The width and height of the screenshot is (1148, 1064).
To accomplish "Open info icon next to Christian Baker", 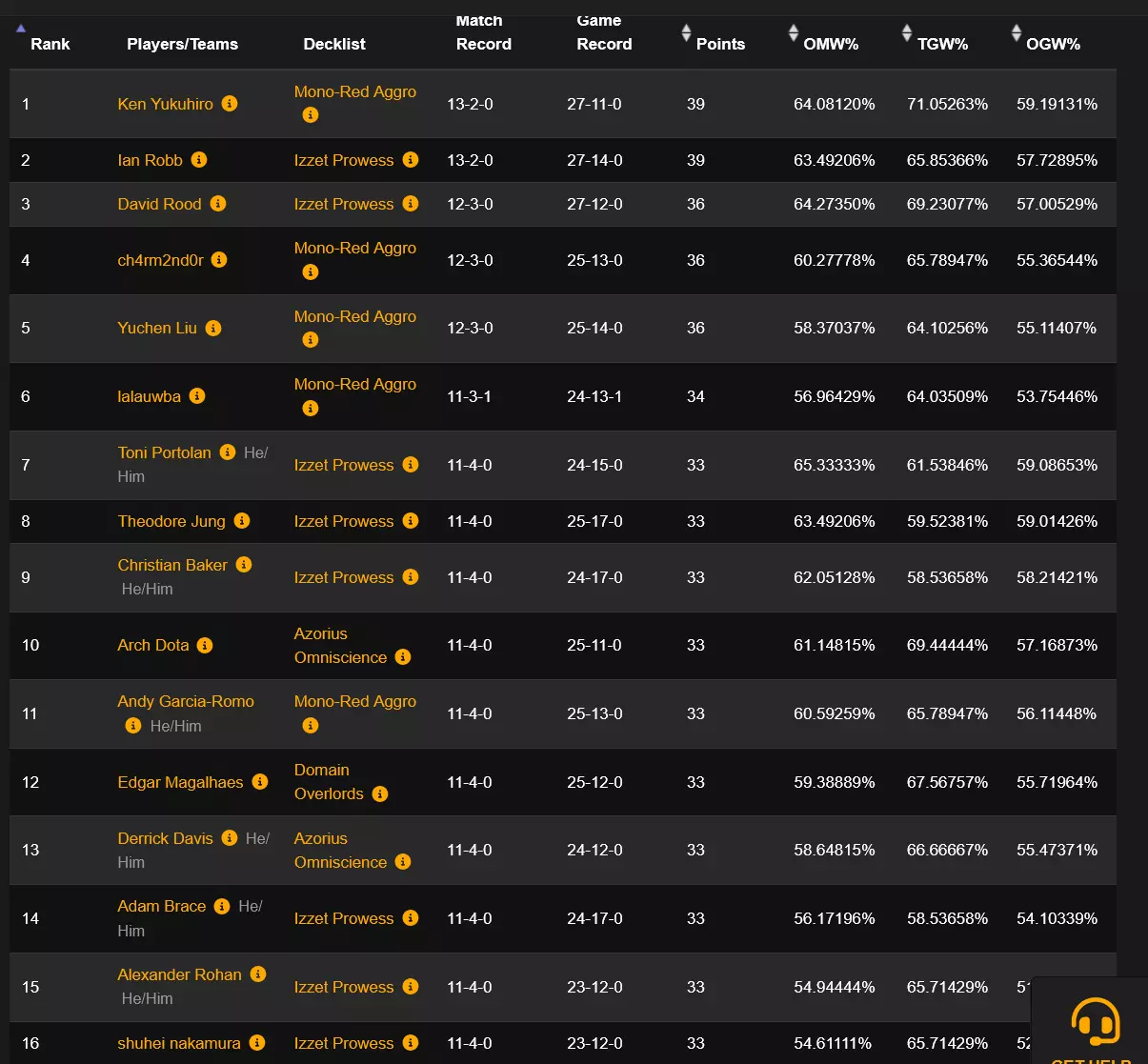I will point(244,564).
